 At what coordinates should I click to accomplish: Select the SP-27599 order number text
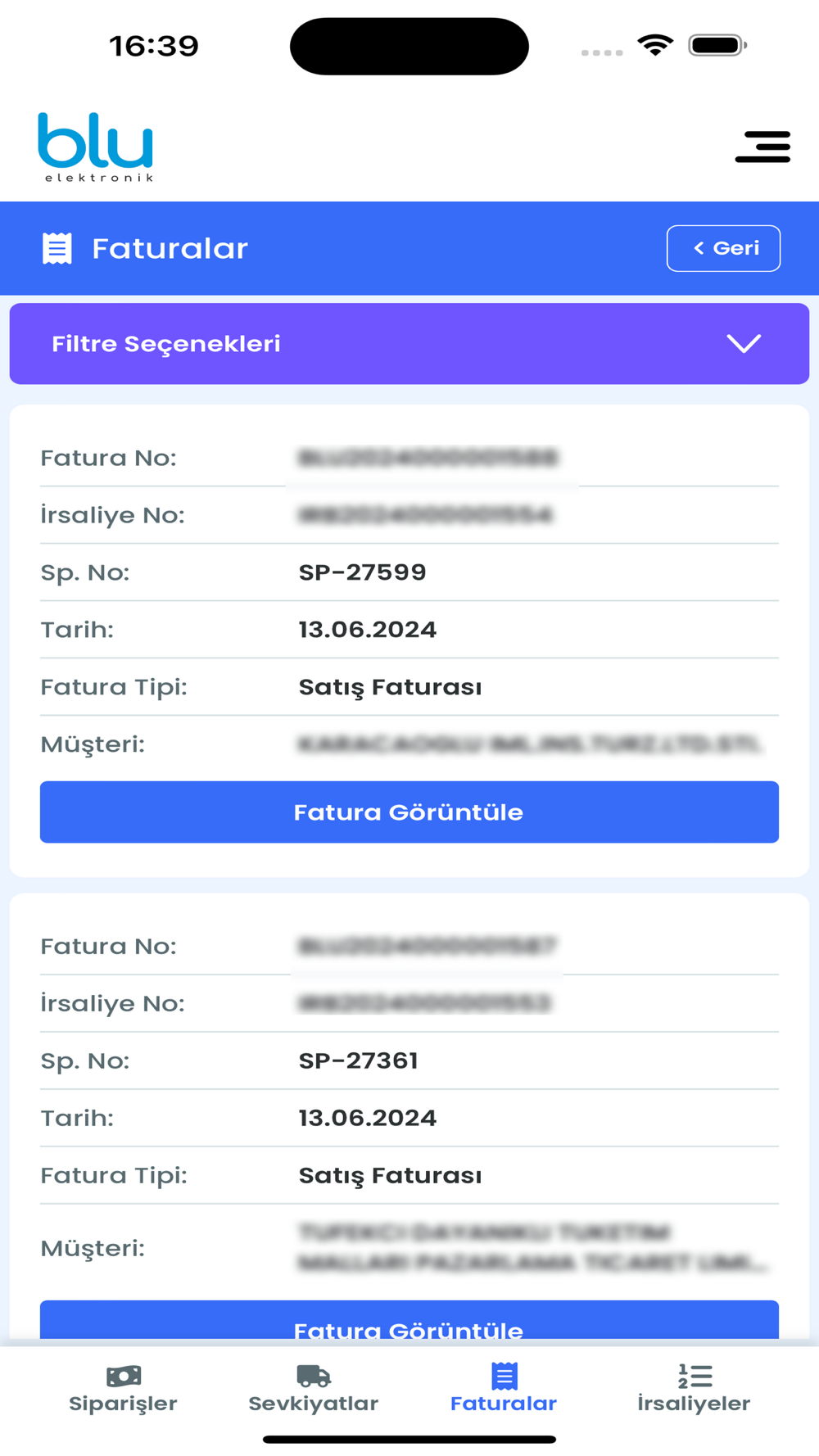point(362,572)
